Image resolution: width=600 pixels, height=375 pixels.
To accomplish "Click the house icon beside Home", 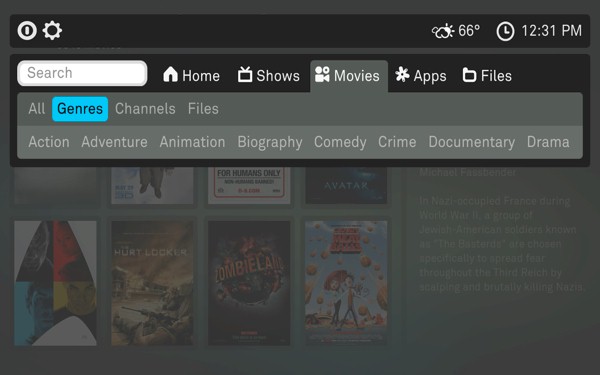I will (170, 74).
